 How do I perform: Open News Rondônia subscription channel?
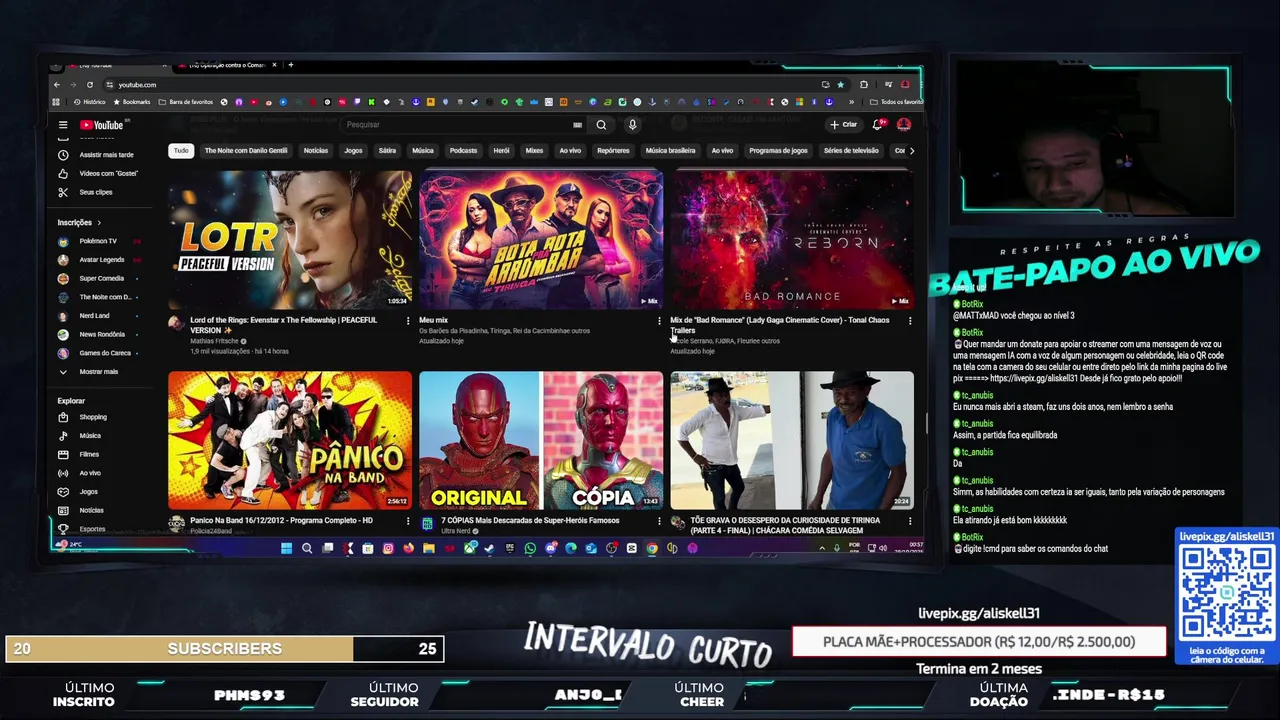click(x=104, y=335)
